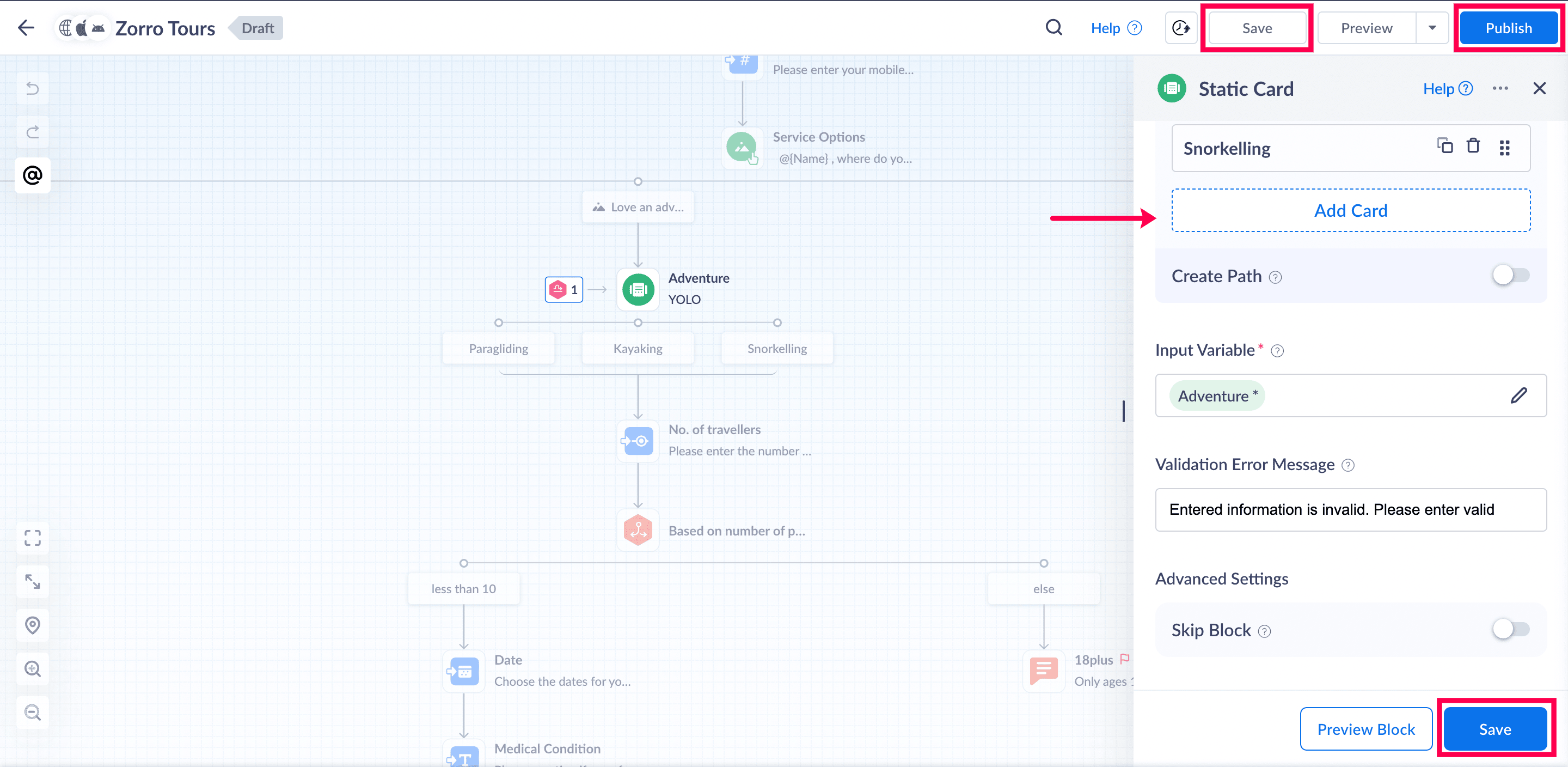Click Preview Block button
Image resolution: width=1568 pixels, height=767 pixels.
pyautogui.click(x=1365, y=729)
